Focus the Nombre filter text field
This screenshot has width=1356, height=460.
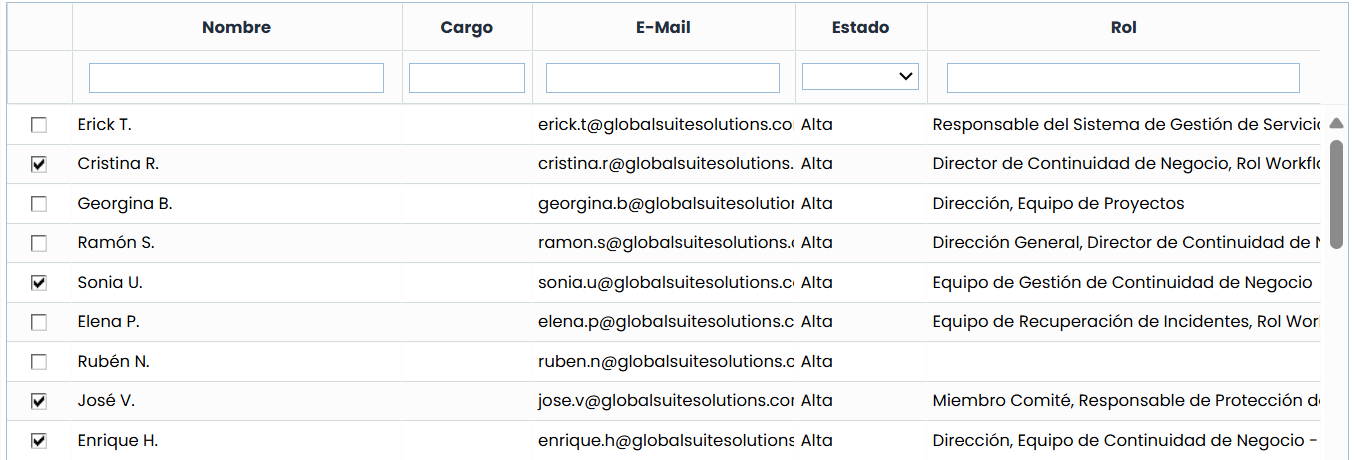pyautogui.click(x=236, y=78)
